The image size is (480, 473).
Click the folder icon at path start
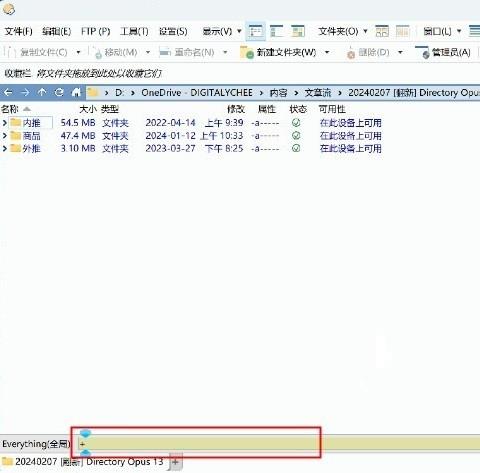coord(94,92)
